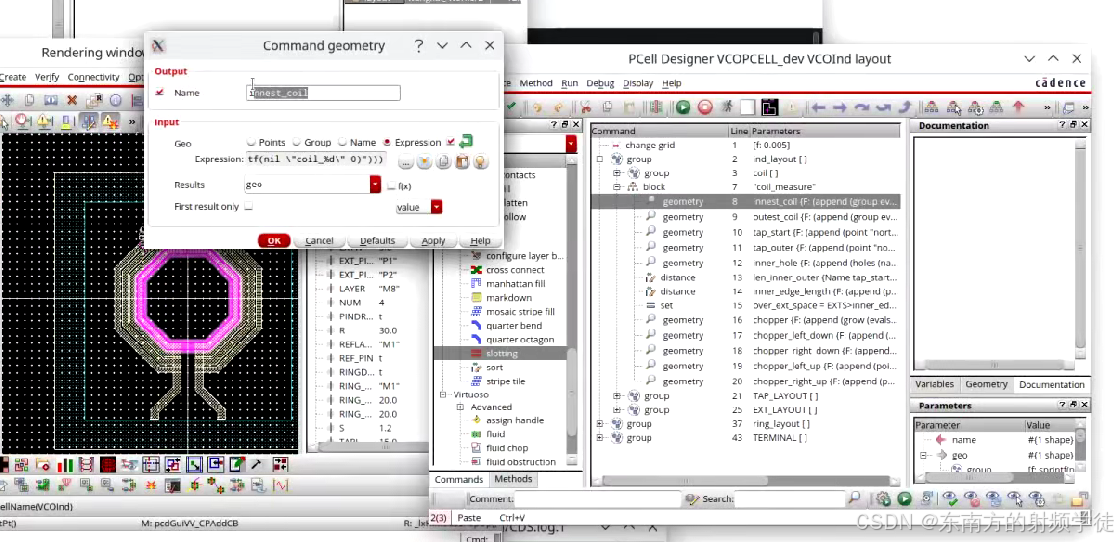Click the ellipsis browse button beside the Expression field
1118x542 pixels.
pyautogui.click(x=405, y=163)
